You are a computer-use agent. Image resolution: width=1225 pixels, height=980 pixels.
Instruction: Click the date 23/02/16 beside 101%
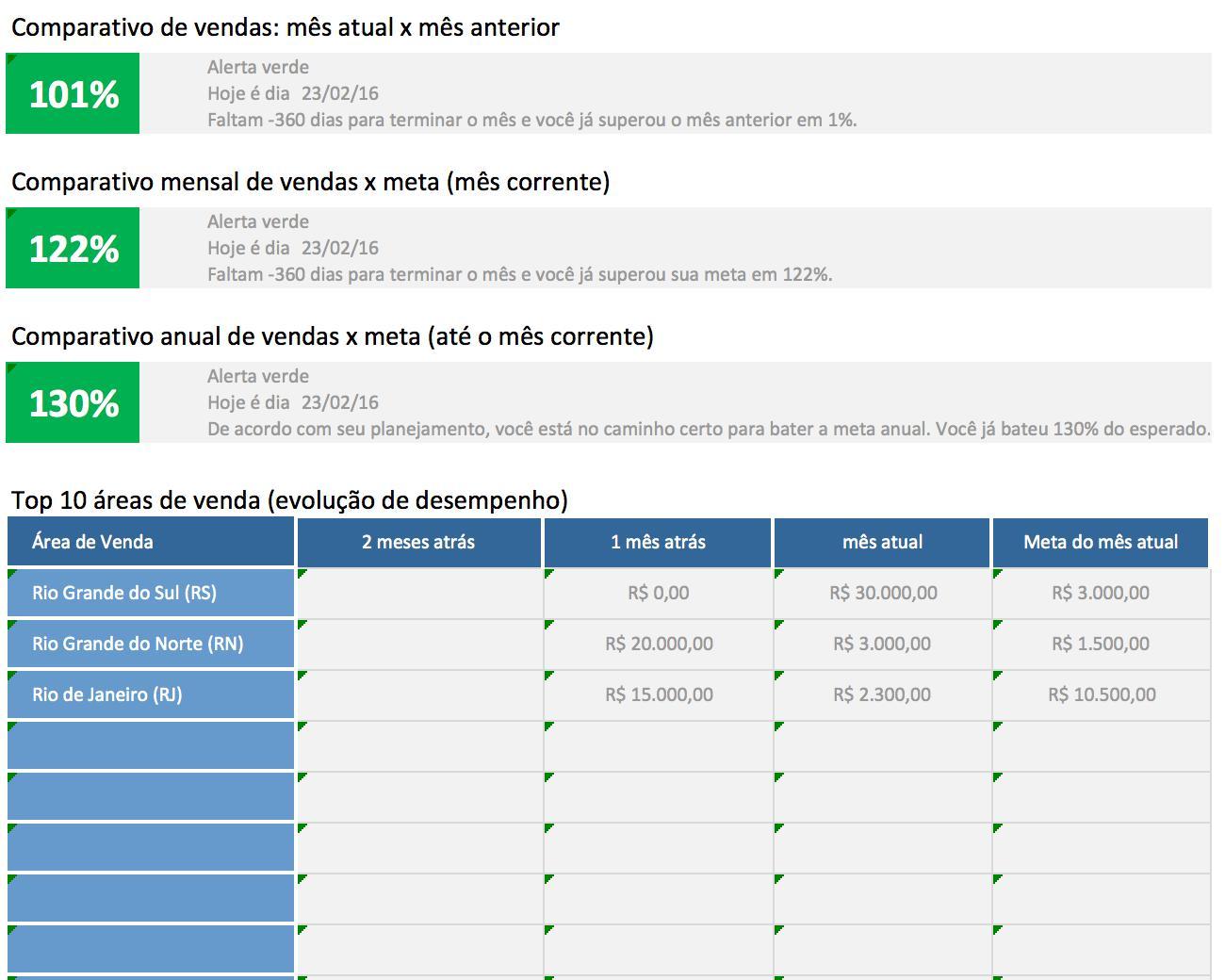(x=340, y=93)
